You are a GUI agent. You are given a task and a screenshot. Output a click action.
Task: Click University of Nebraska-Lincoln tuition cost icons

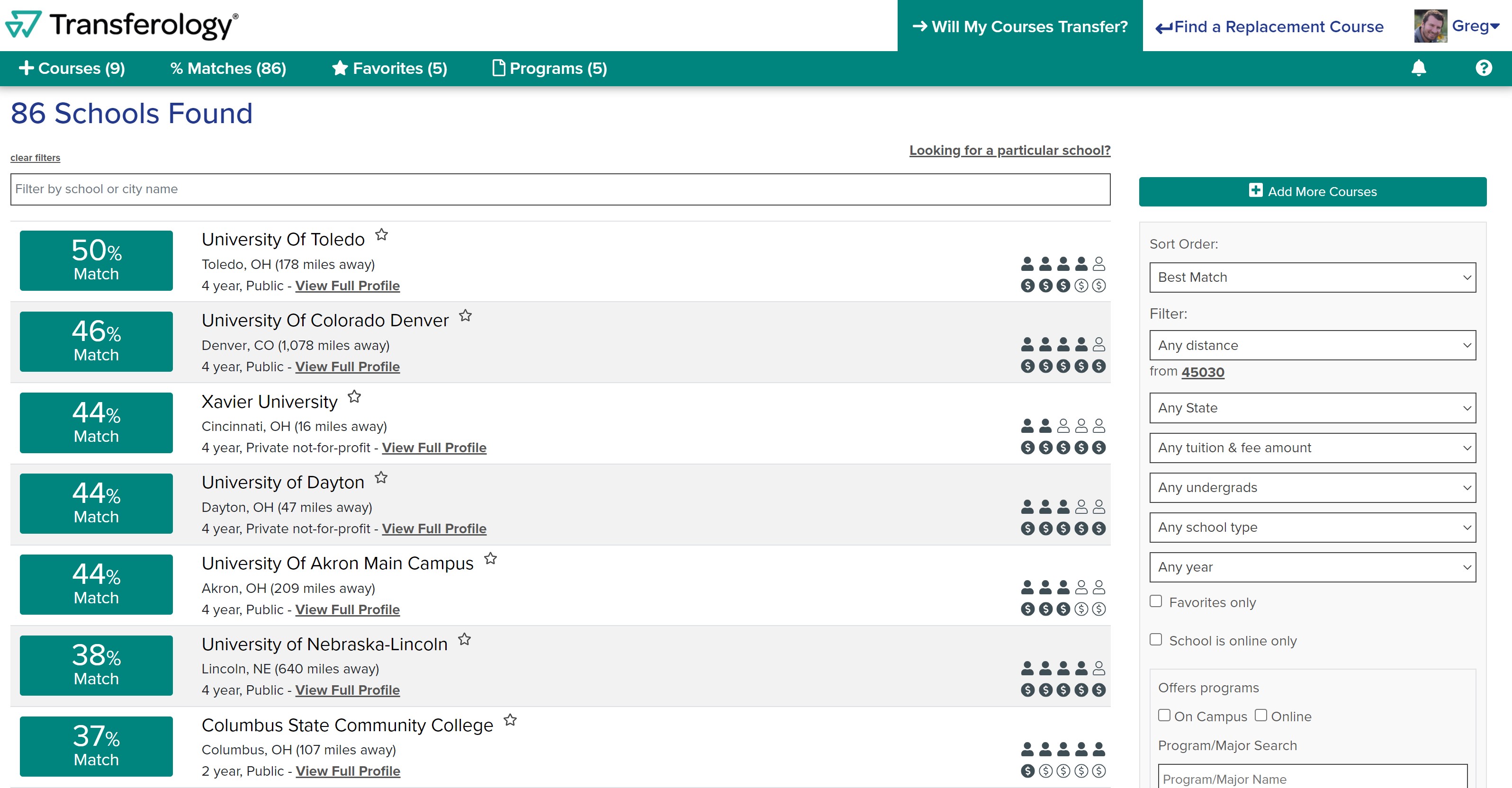[x=1063, y=690]
